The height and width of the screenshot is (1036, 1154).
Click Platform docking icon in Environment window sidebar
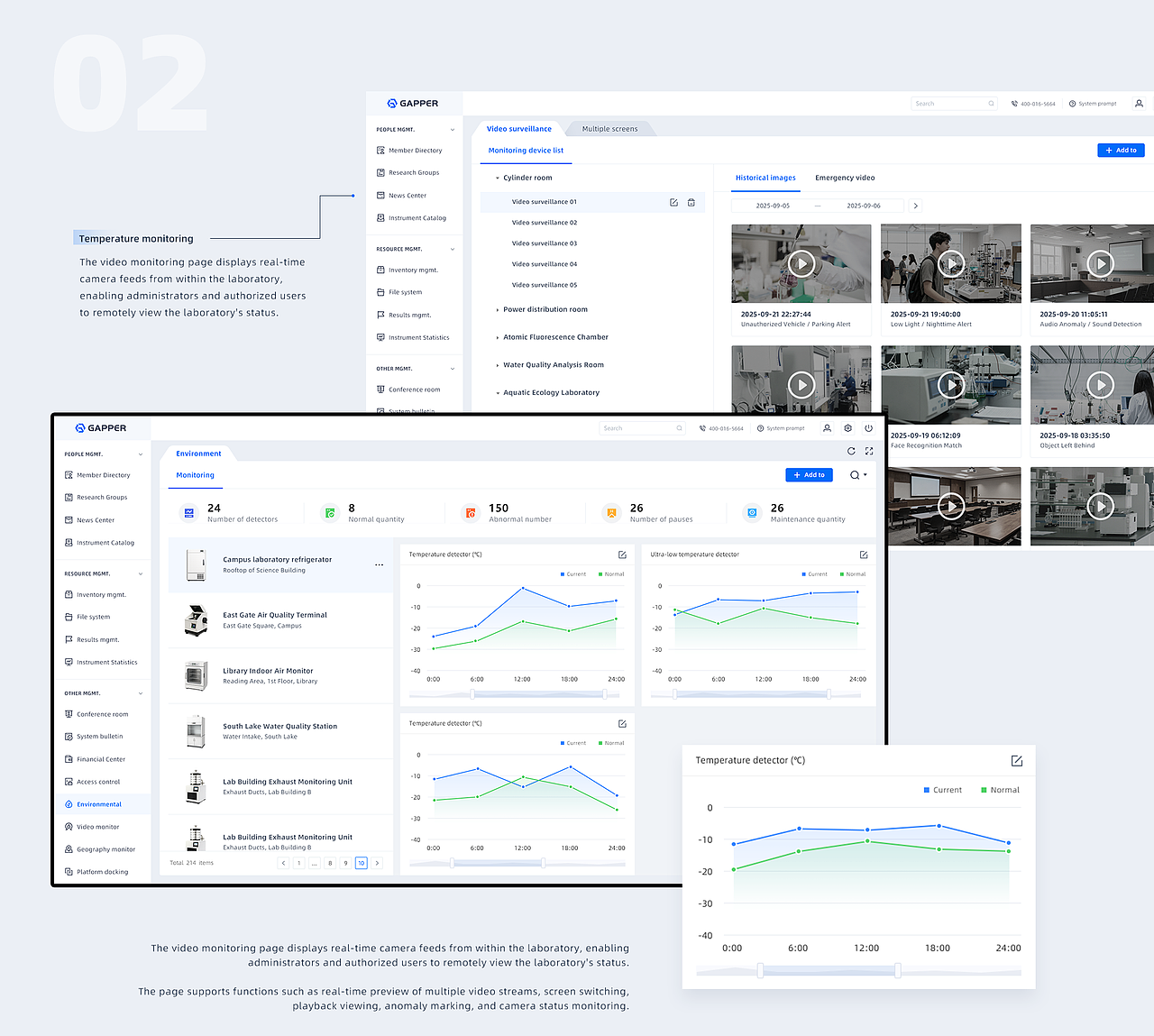click(69, 872)
